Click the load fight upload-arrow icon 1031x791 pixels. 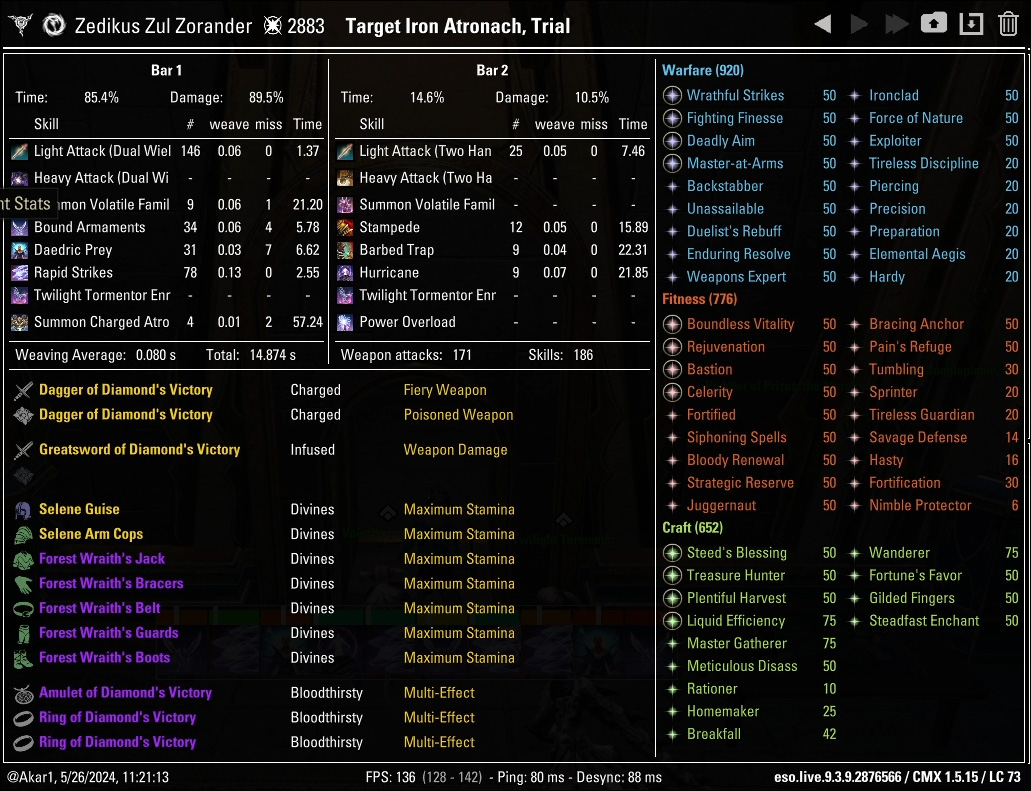(934, 24)
